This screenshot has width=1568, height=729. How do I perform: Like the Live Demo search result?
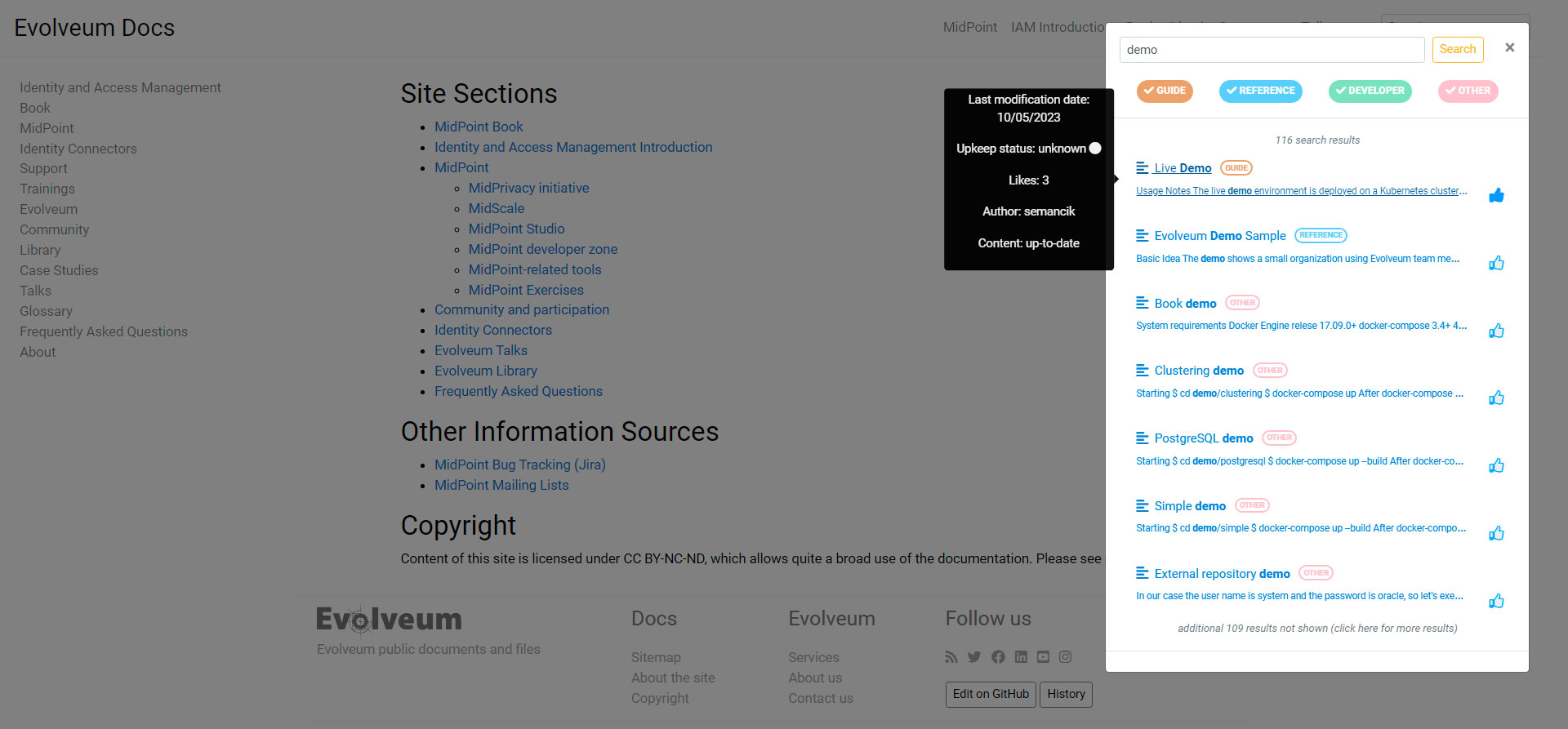click(1496, 195)
